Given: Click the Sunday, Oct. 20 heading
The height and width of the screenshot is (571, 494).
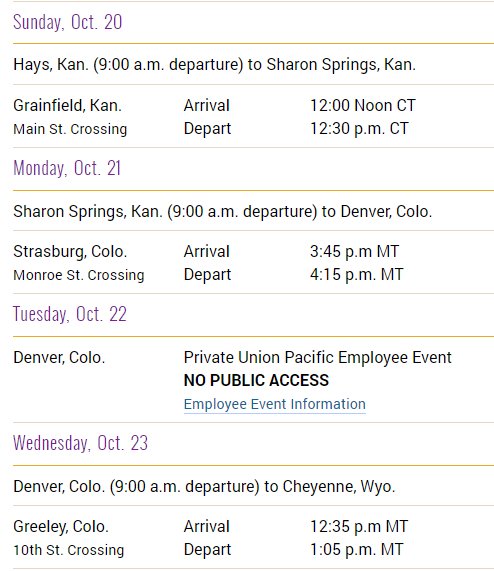Looking at the screenshot, I should (68, 23).
